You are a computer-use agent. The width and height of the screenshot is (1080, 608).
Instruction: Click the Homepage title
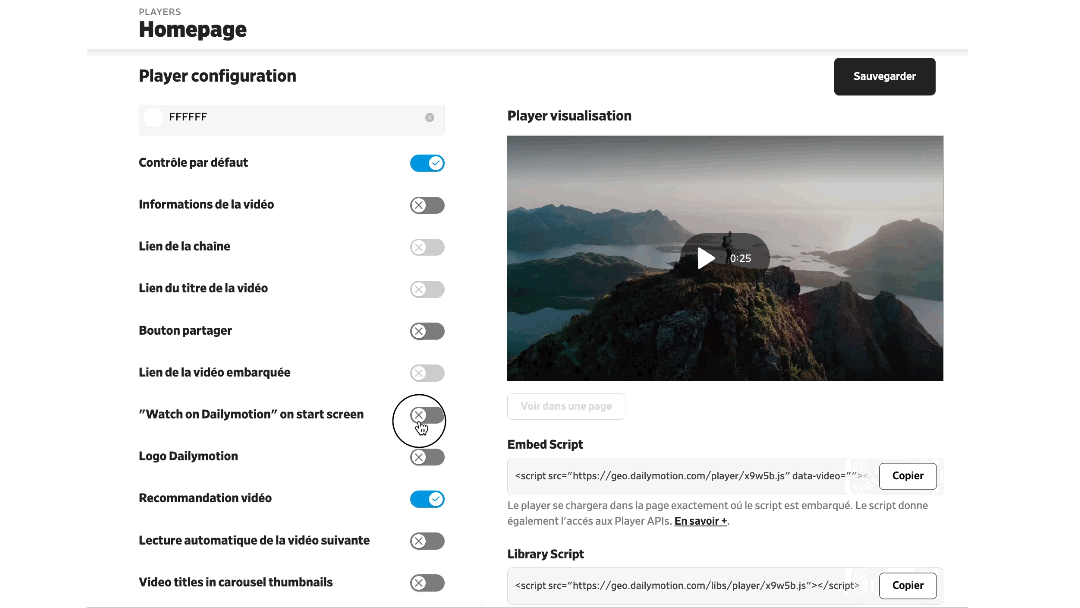click(193, 30)
